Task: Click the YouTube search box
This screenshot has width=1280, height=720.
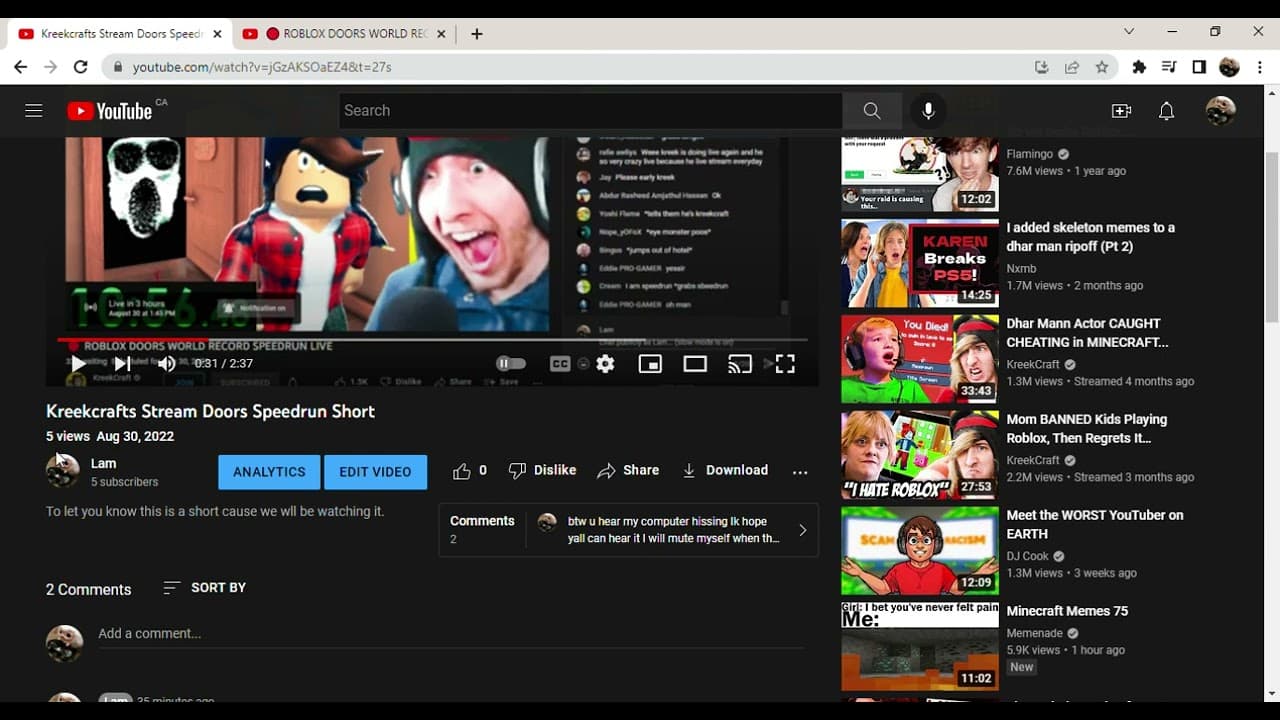Action: (590, 111)
